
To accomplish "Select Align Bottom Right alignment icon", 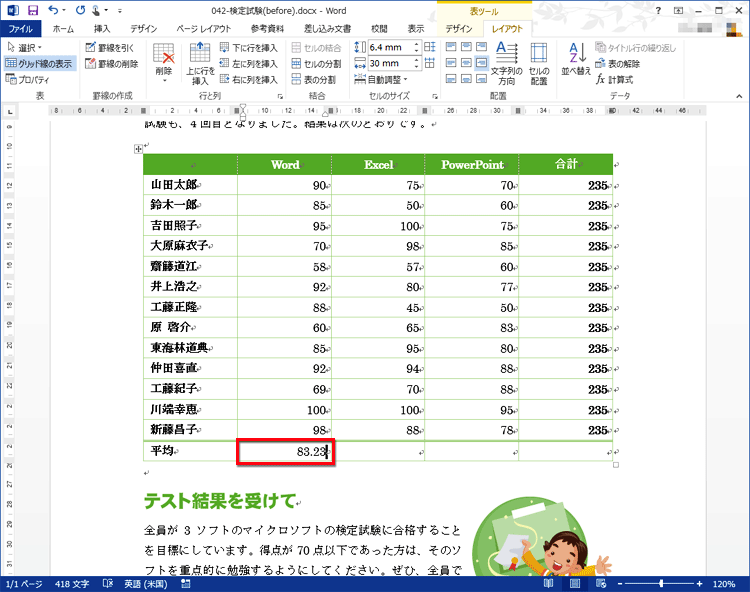I will pos(482,78).
